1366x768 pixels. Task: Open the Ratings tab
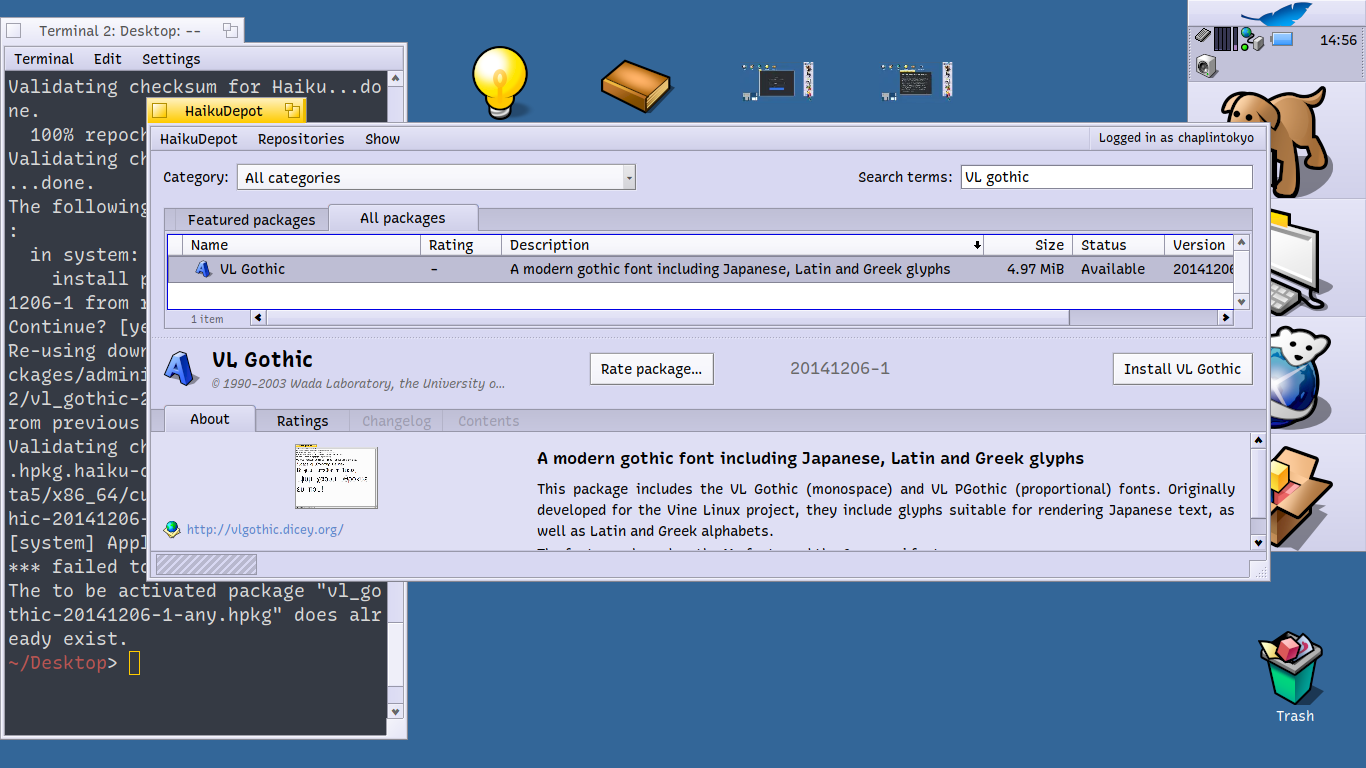click(x=302, y=421)
